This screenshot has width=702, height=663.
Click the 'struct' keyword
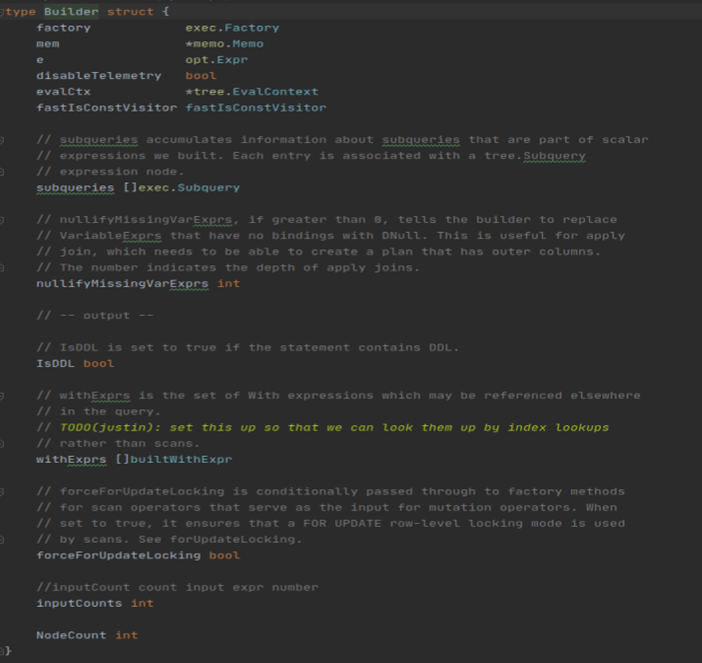click(130, 12)
